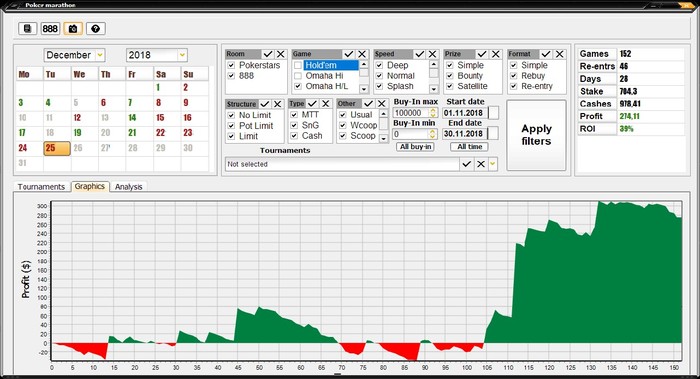The image size is (700, 379).
Task: Open the Tournaments list dropdown arrow
Action: (492, 164)
